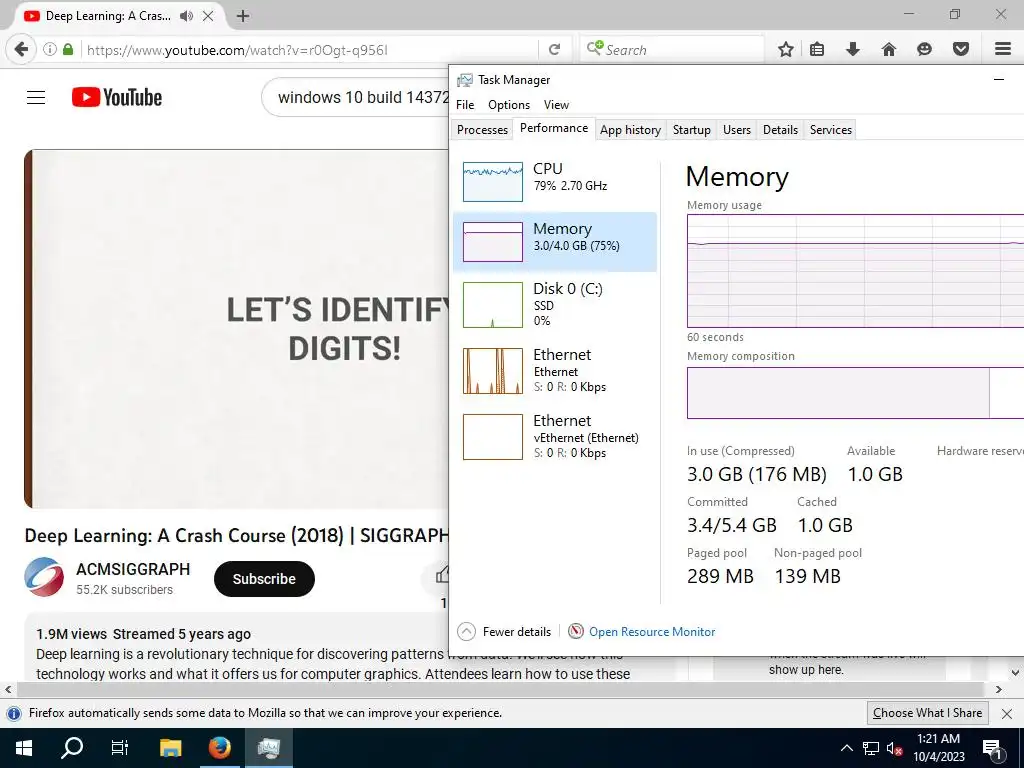Screen dimensions: 1024x768
Task: Open Task Manager File menu
Action: (x=465, y=104)
